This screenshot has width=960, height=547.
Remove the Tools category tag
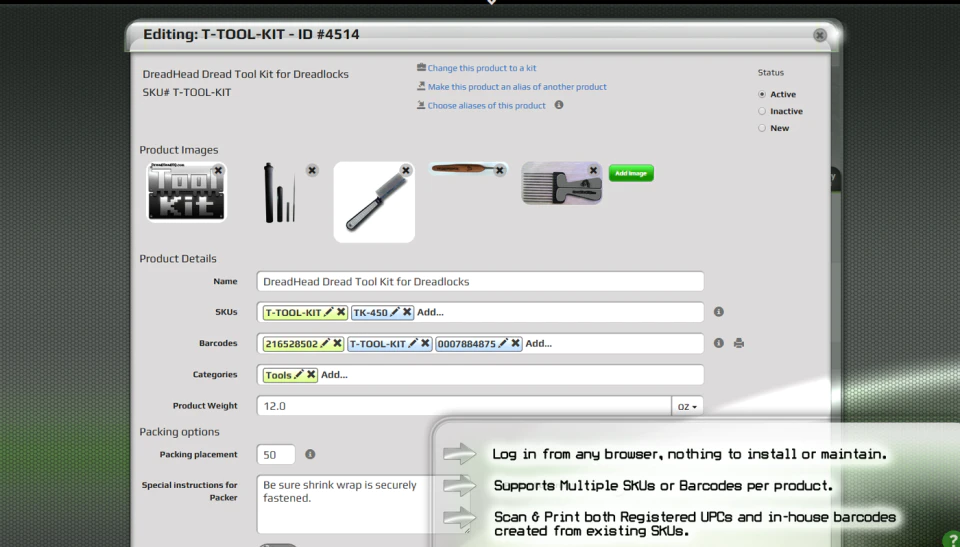(311, 374)
